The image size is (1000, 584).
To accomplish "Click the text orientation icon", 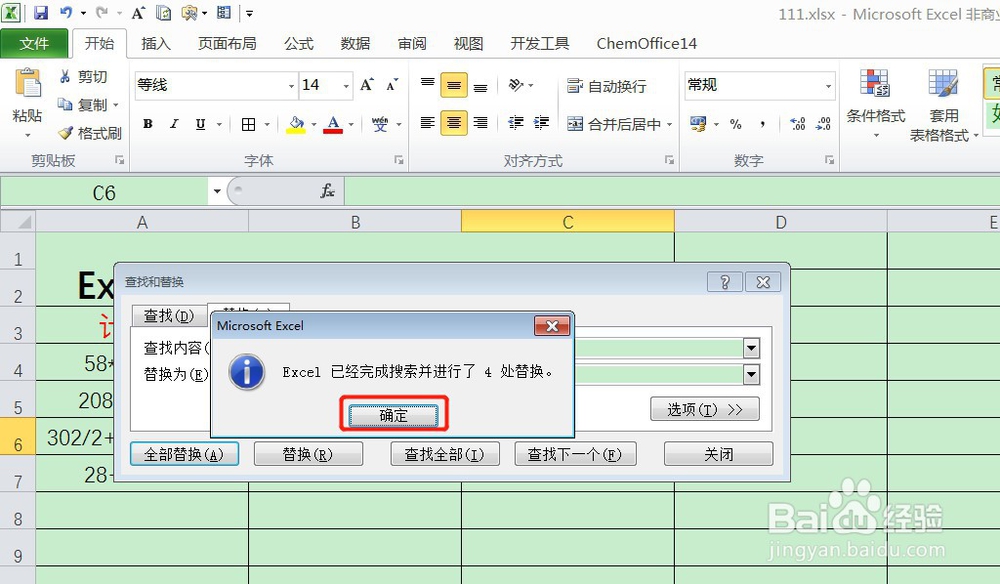I will tap(516, 84).
